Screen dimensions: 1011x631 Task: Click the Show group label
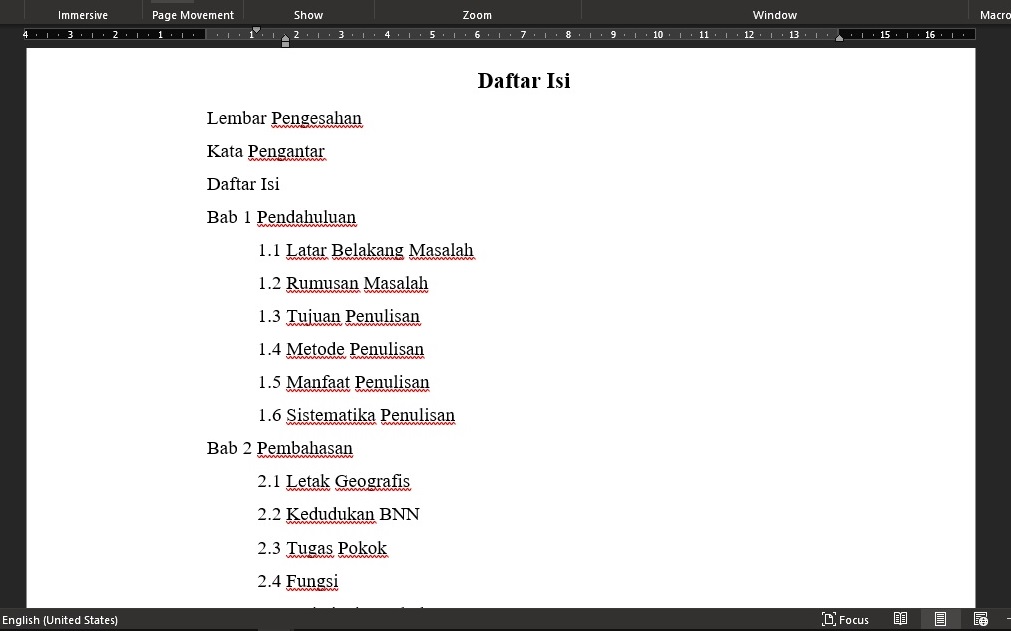pyautogui.click(x=308, y=15)
